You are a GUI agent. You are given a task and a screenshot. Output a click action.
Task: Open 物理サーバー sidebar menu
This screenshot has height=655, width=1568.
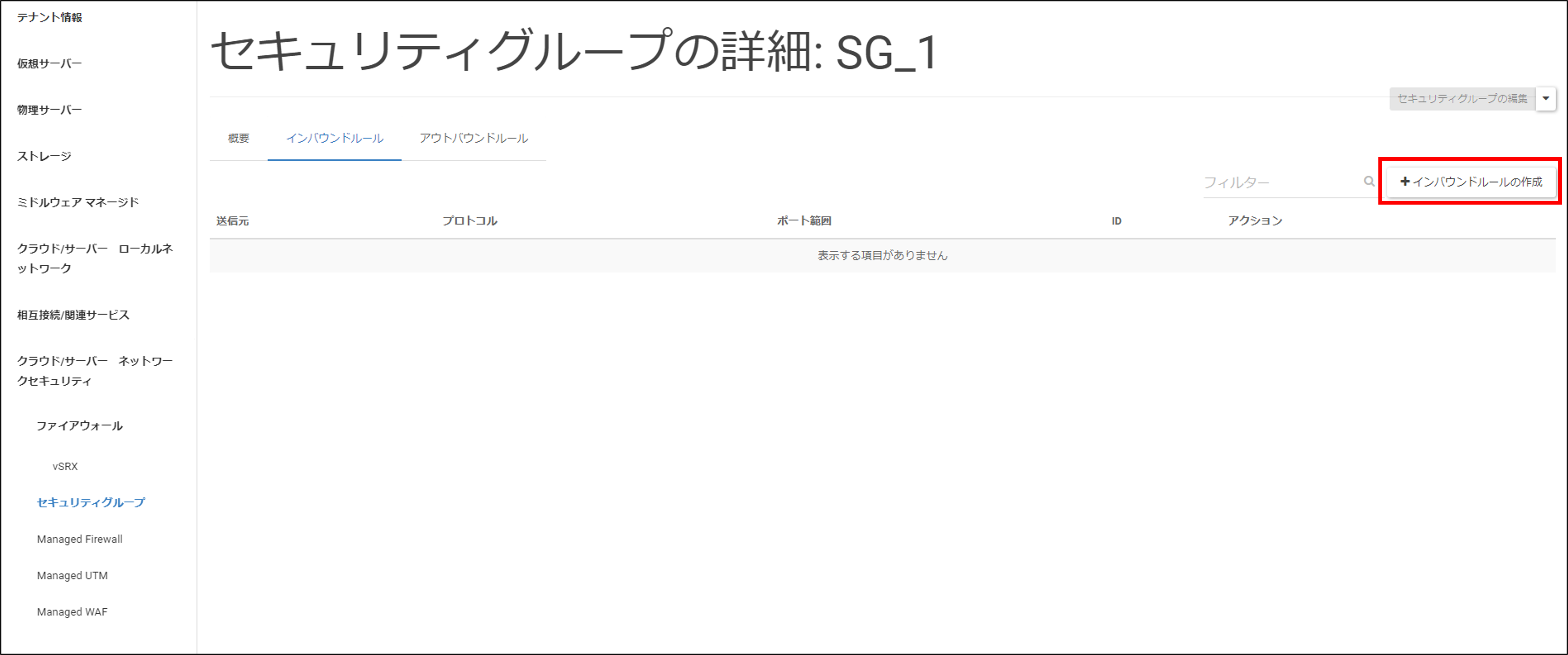(x=49, y=110)
